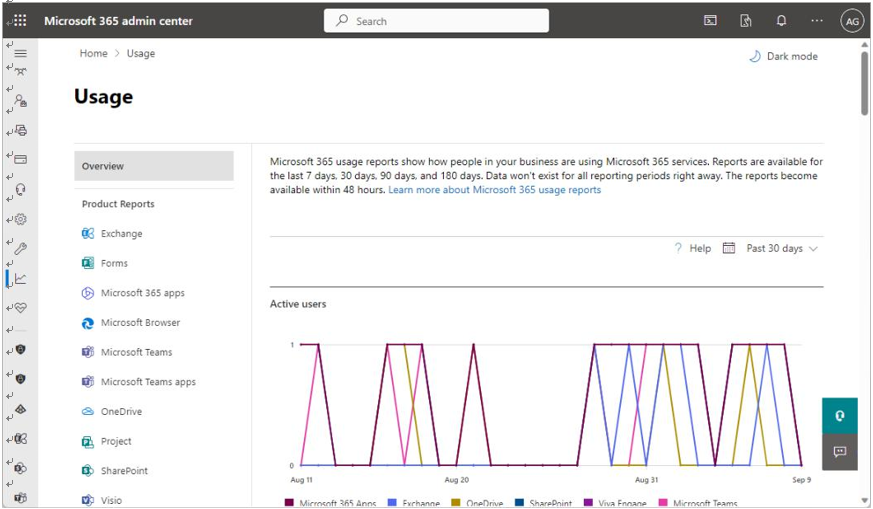Toggle OneDrive legend series in chart

pyautogui.click(x=477, y=503)
